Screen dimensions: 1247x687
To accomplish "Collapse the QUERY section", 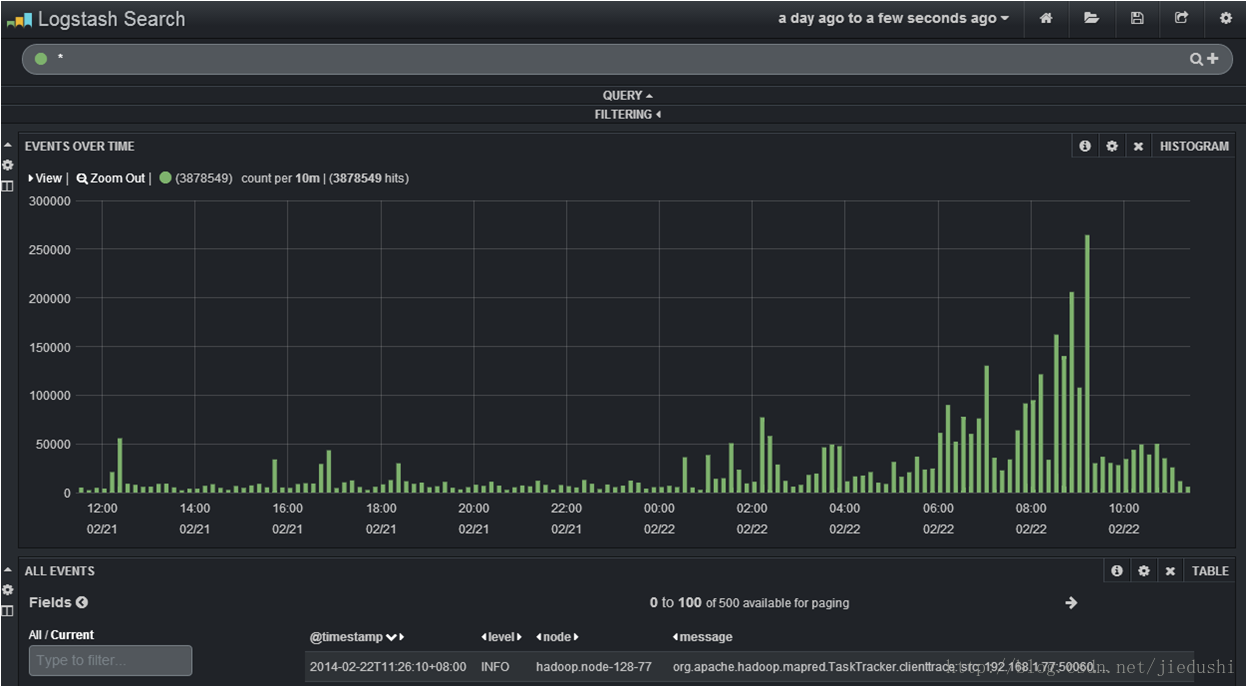I will pyautogui.click(x=627, y=96).
